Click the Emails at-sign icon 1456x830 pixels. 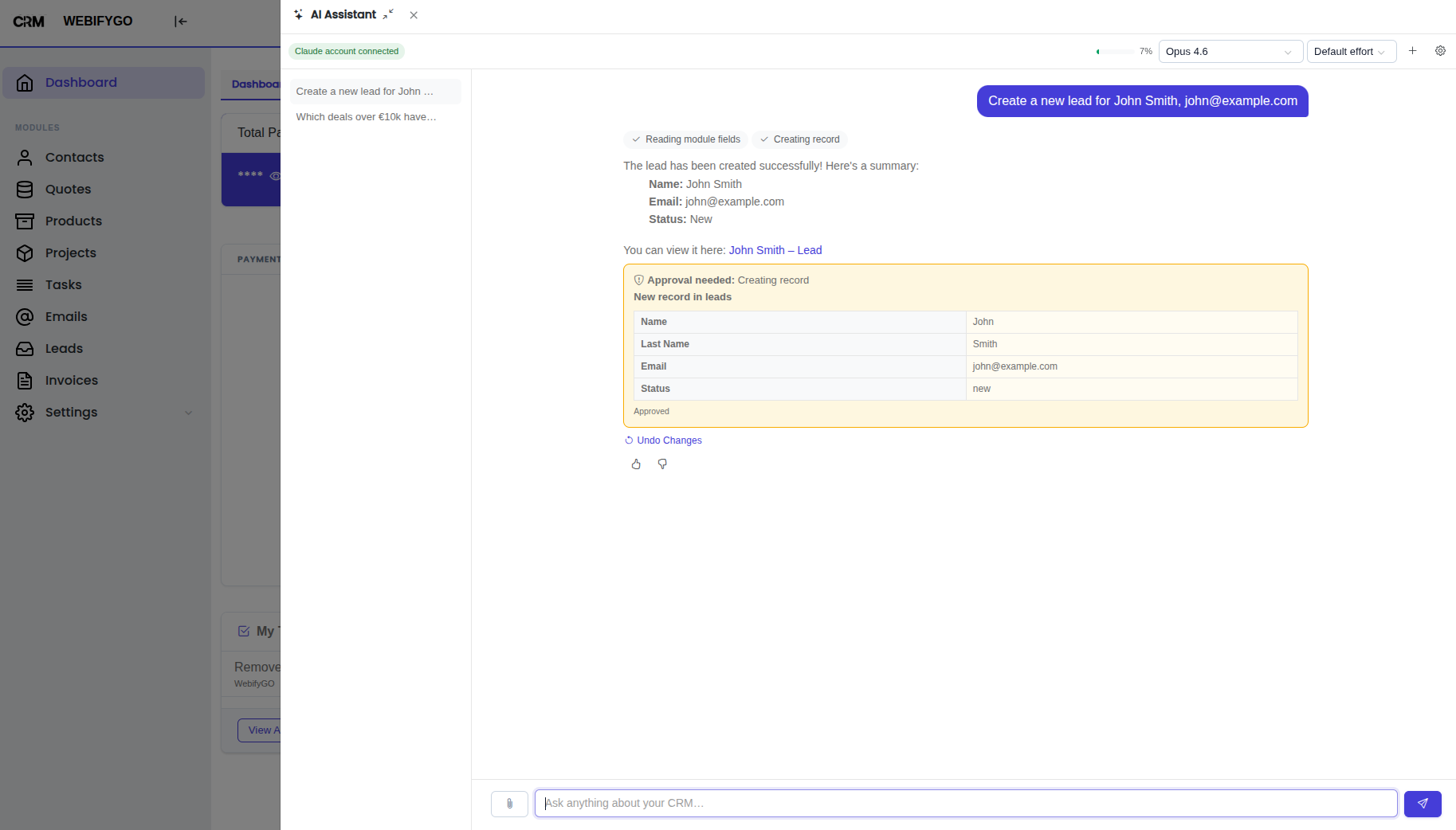25,317
